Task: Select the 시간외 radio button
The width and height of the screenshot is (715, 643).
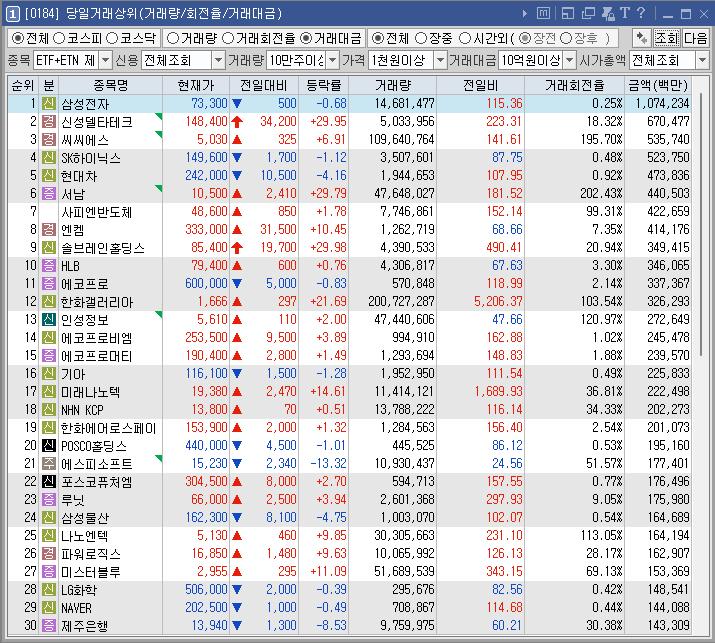Action: 465,38
